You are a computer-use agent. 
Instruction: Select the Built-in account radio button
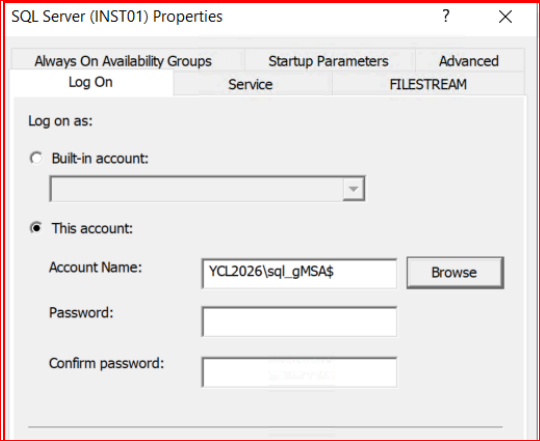pyautogui.click(x=36, y=158)
